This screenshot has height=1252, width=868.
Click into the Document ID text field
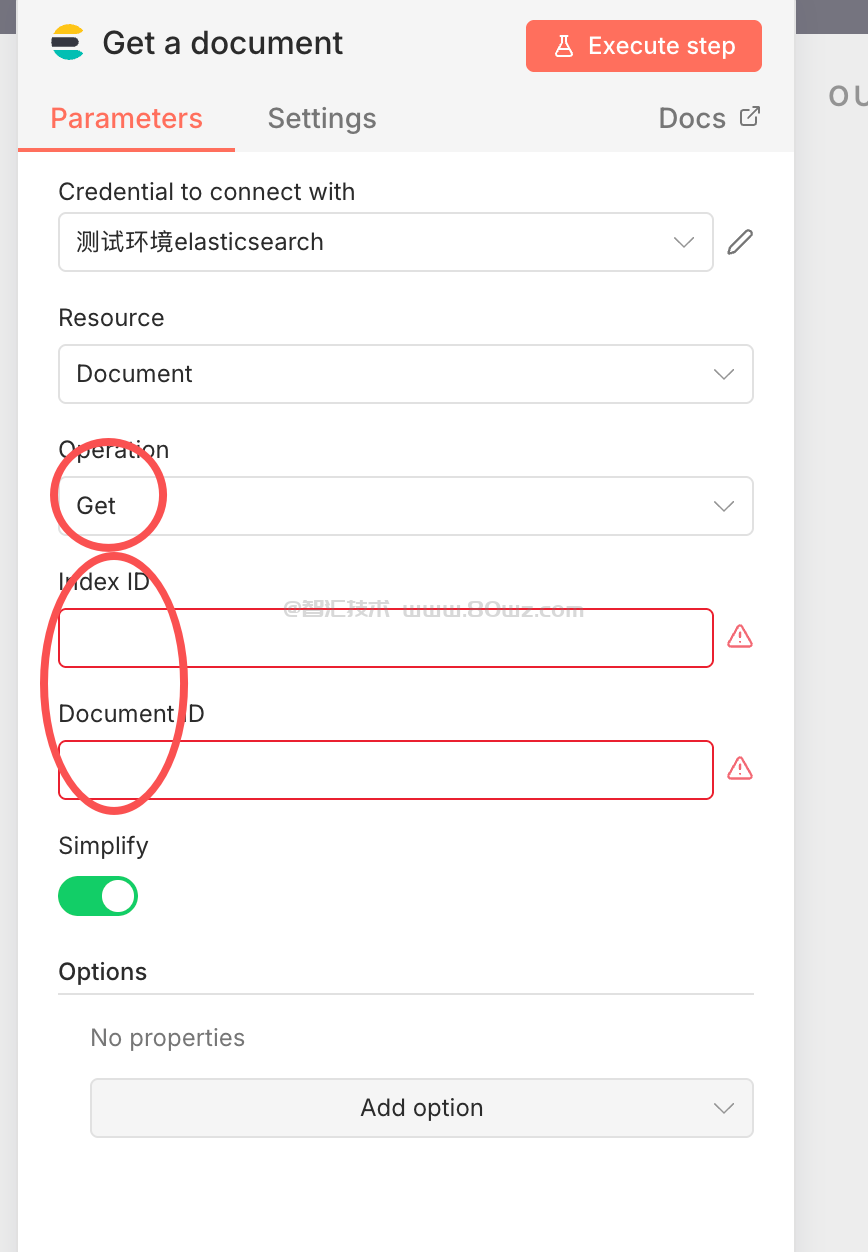pyautogui.click(x=385, y=770)
